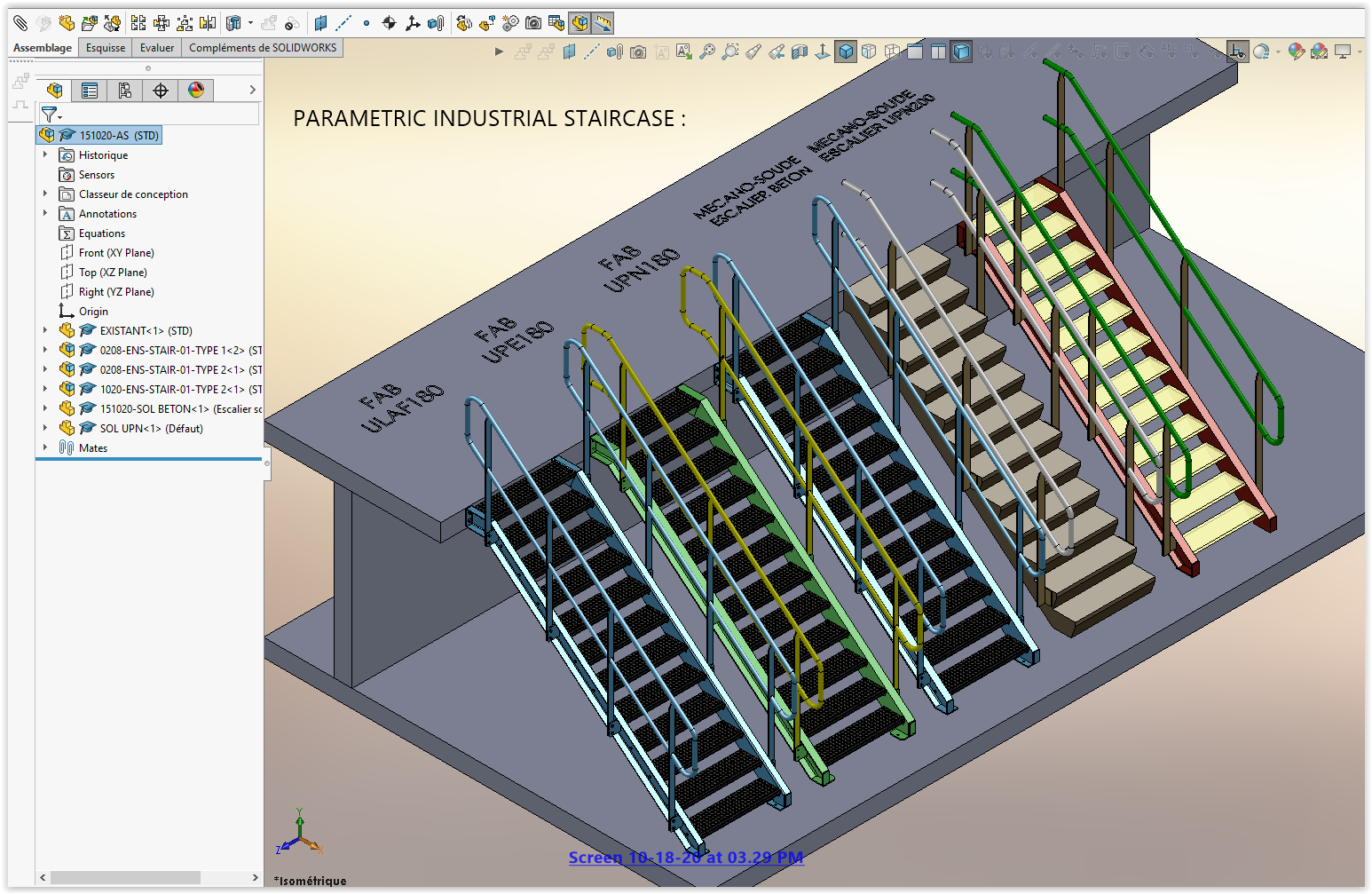
Task: Click Apply Scene color icon
Action: [x=1320, y=51]
